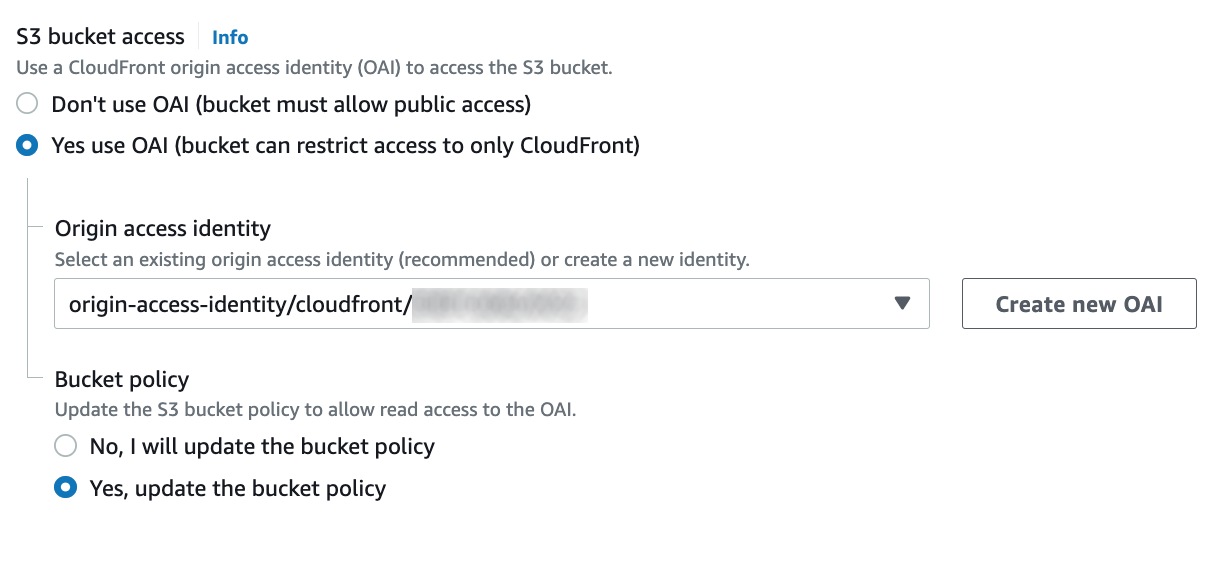Click the "S3 bucket access" section heading
This screenshot has height=562, width=1206.
101,37
